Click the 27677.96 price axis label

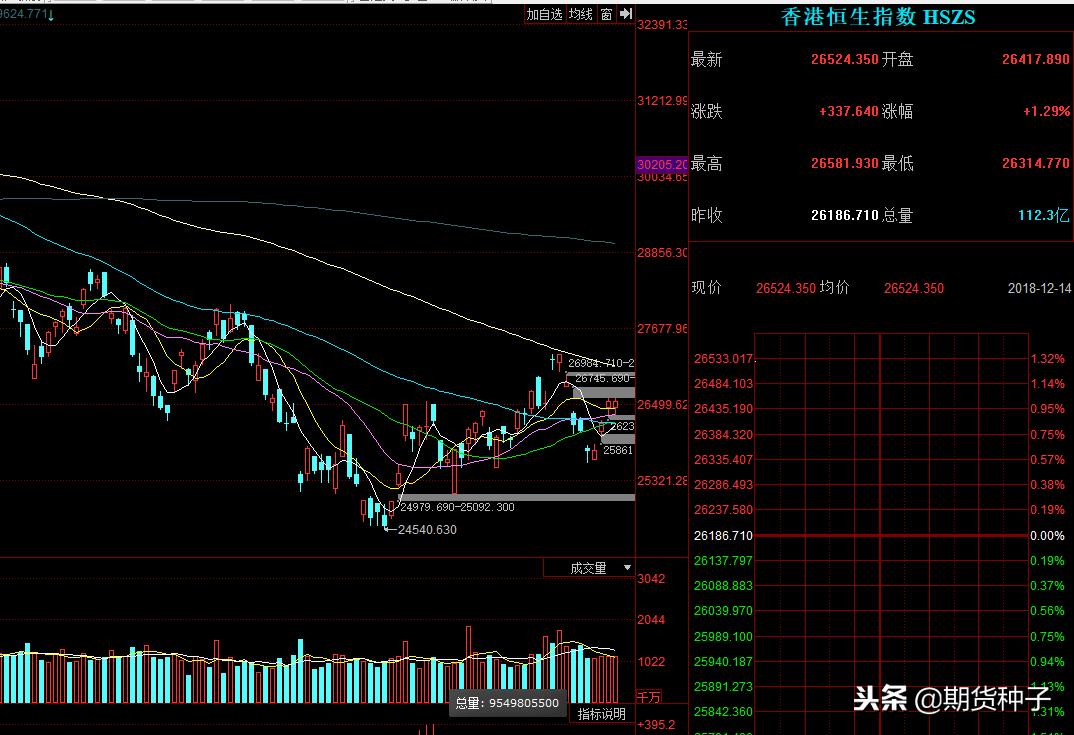[662, 329]
